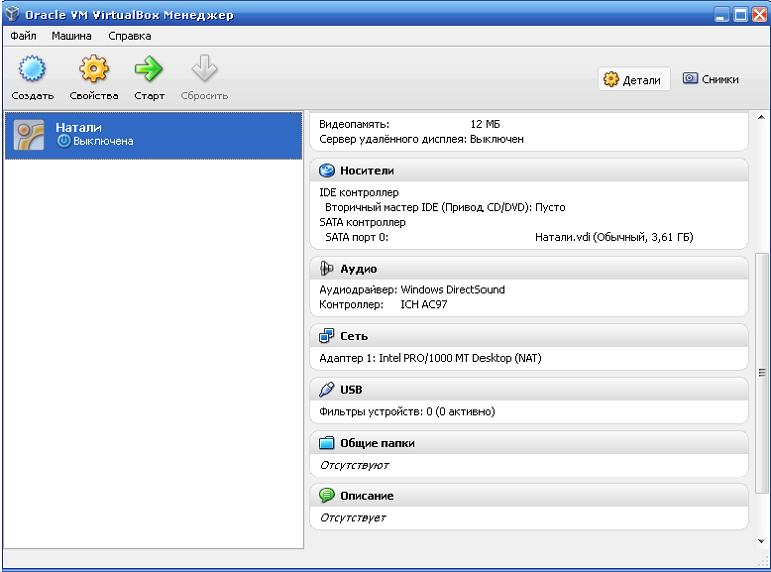Click the vertical scrollbar thumb
This screenshot has height=572, width=771.
click(x=761, y=373)
